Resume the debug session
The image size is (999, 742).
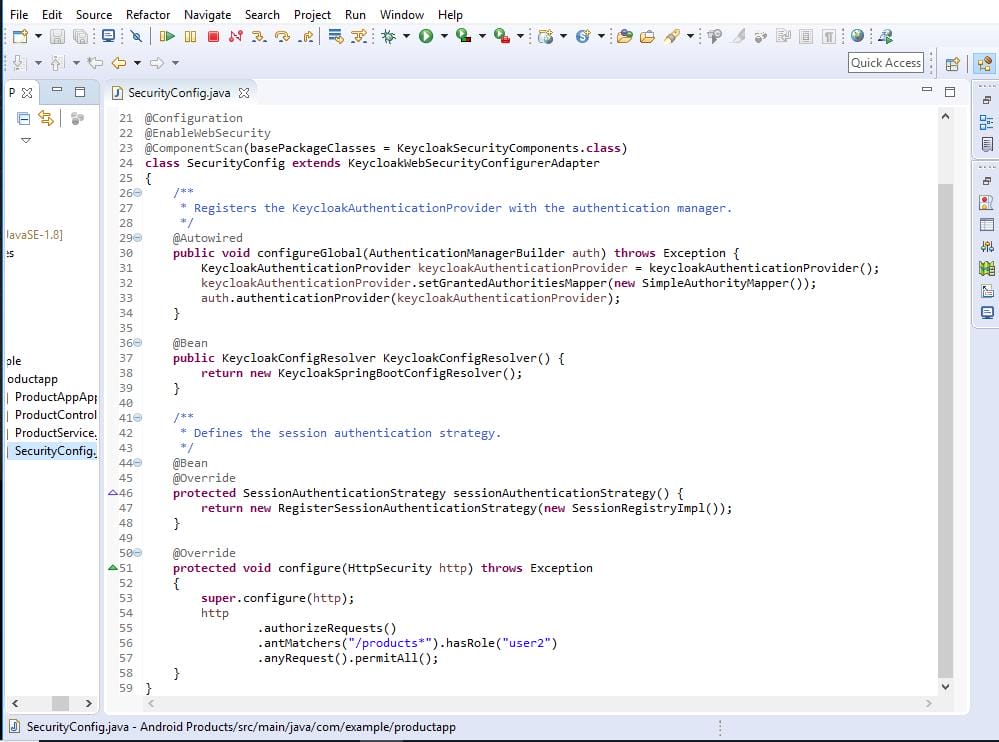click(166, 37)
